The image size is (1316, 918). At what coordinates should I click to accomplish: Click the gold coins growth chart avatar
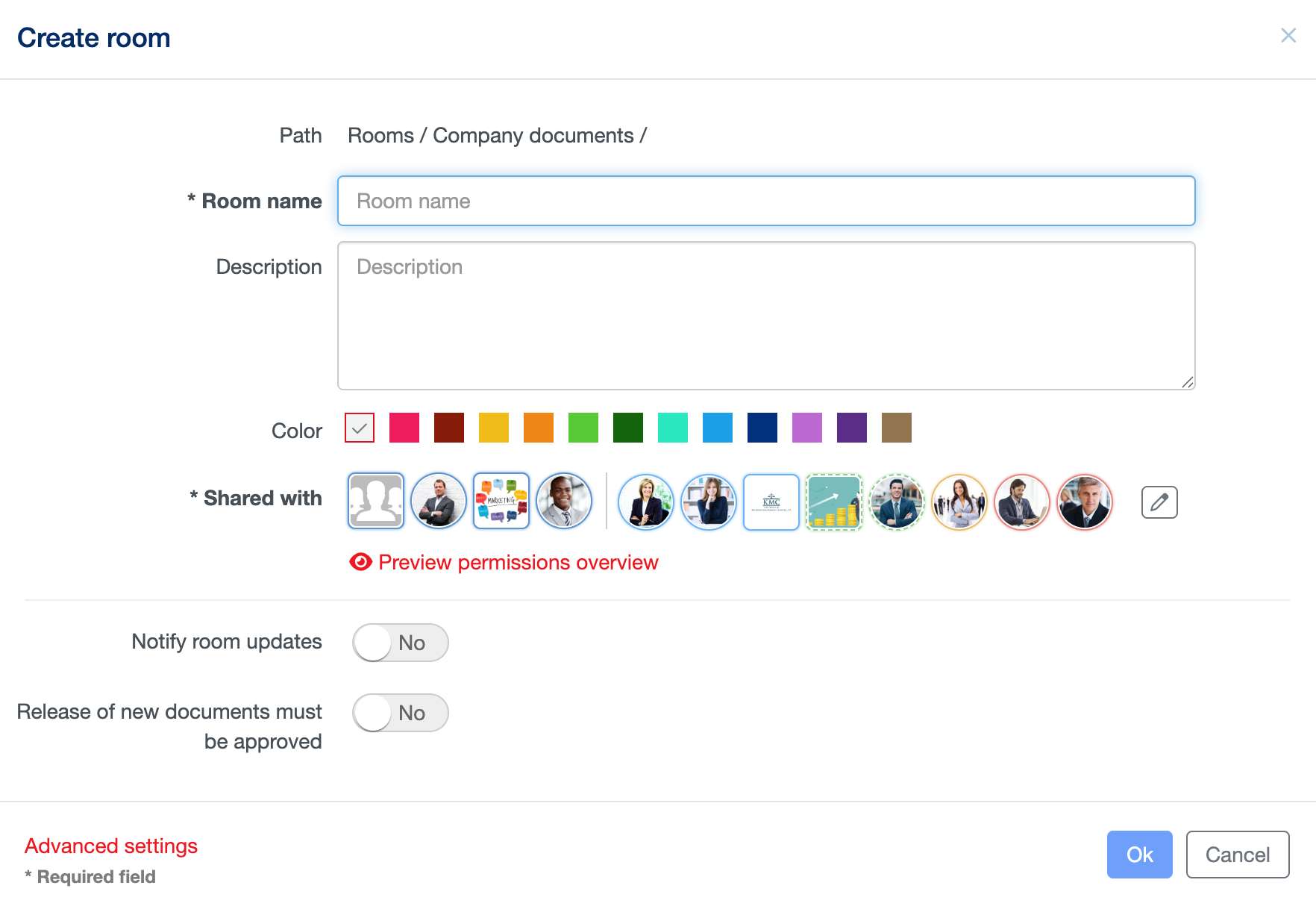coord(834,502)
